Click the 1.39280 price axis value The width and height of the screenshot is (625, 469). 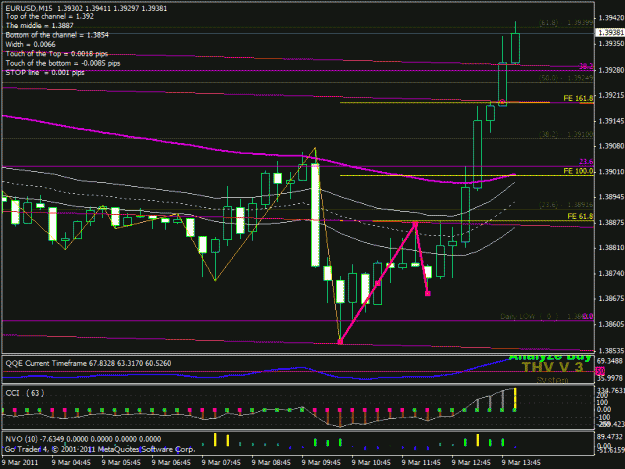click(611, 71)
